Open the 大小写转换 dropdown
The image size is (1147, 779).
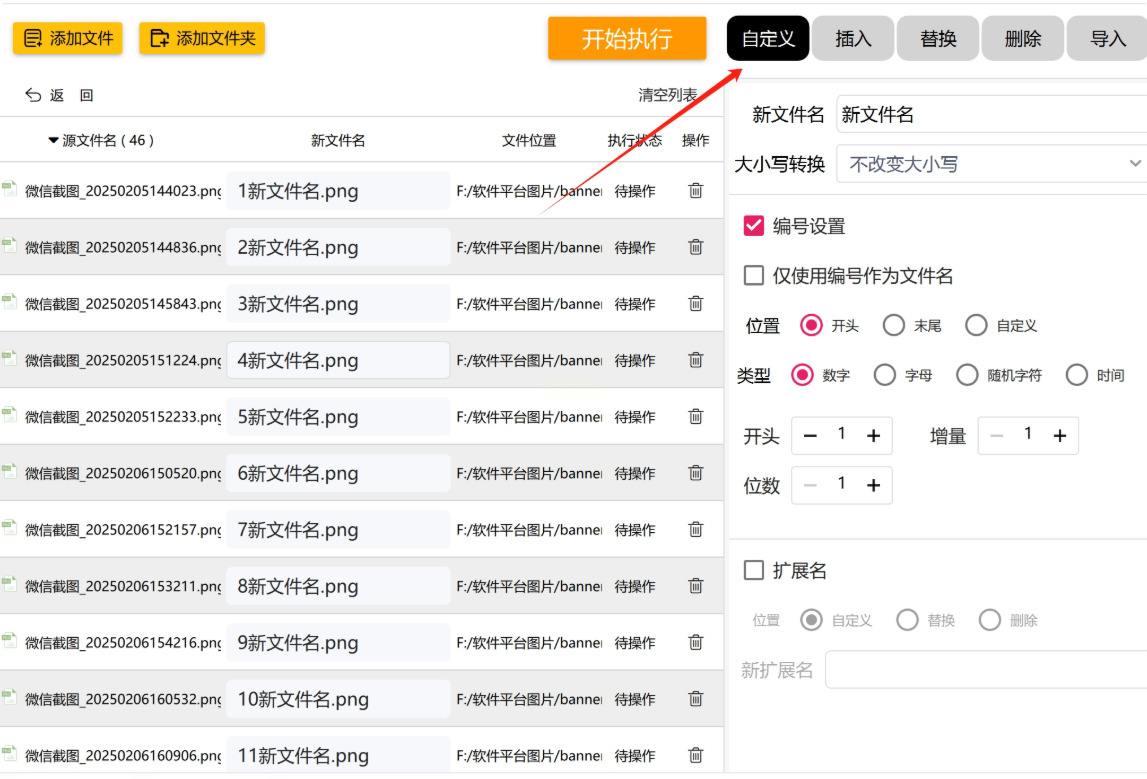992,164
